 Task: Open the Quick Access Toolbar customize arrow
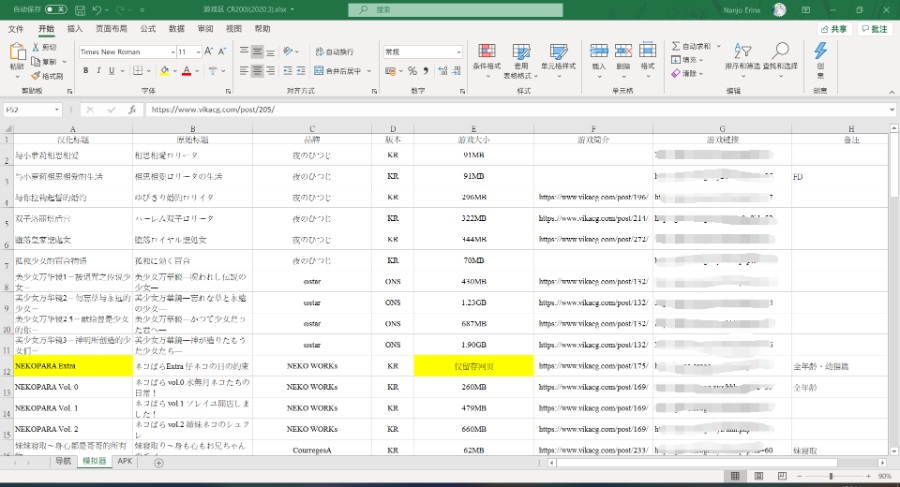[142, 10]
